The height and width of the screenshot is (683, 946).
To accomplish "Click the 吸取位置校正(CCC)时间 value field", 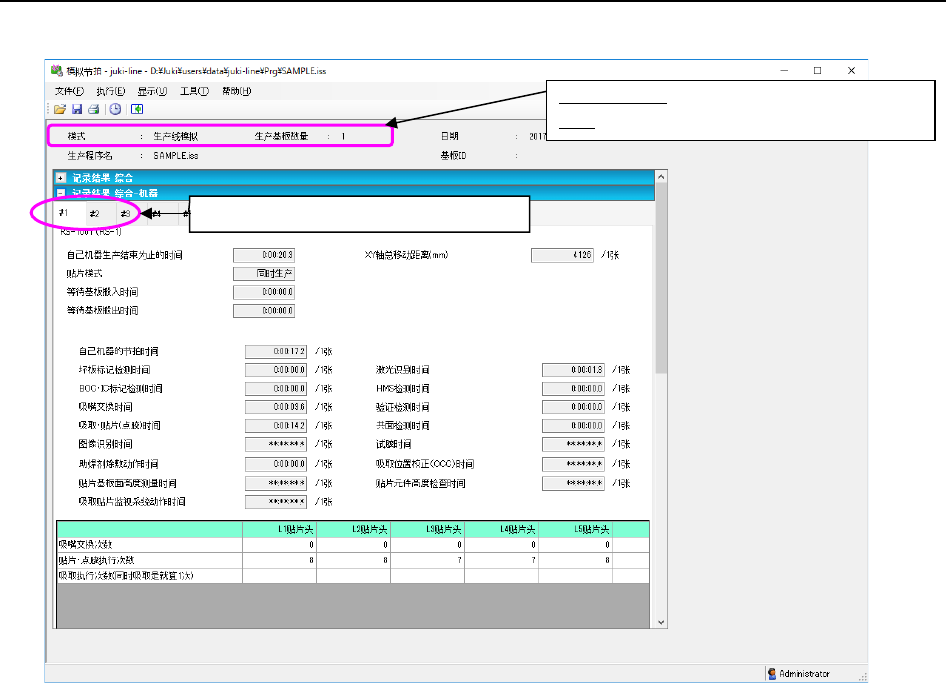I will (x=573, y=465).
